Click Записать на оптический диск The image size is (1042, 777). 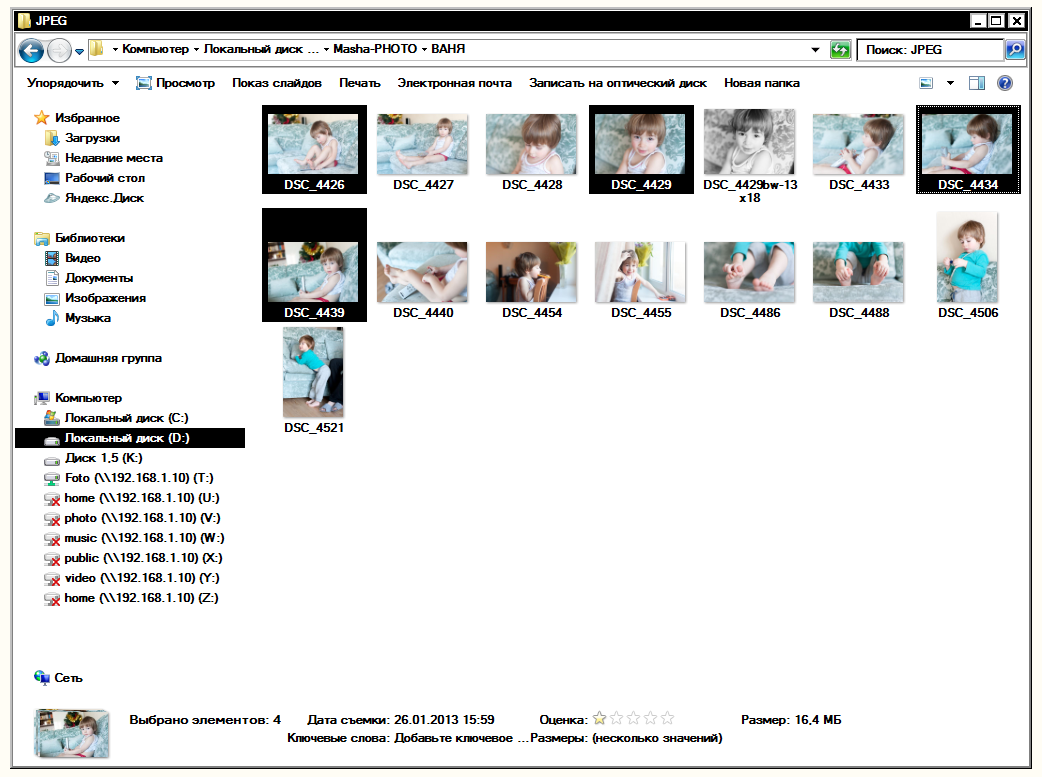pyautogui.click(x=617, y=84)
